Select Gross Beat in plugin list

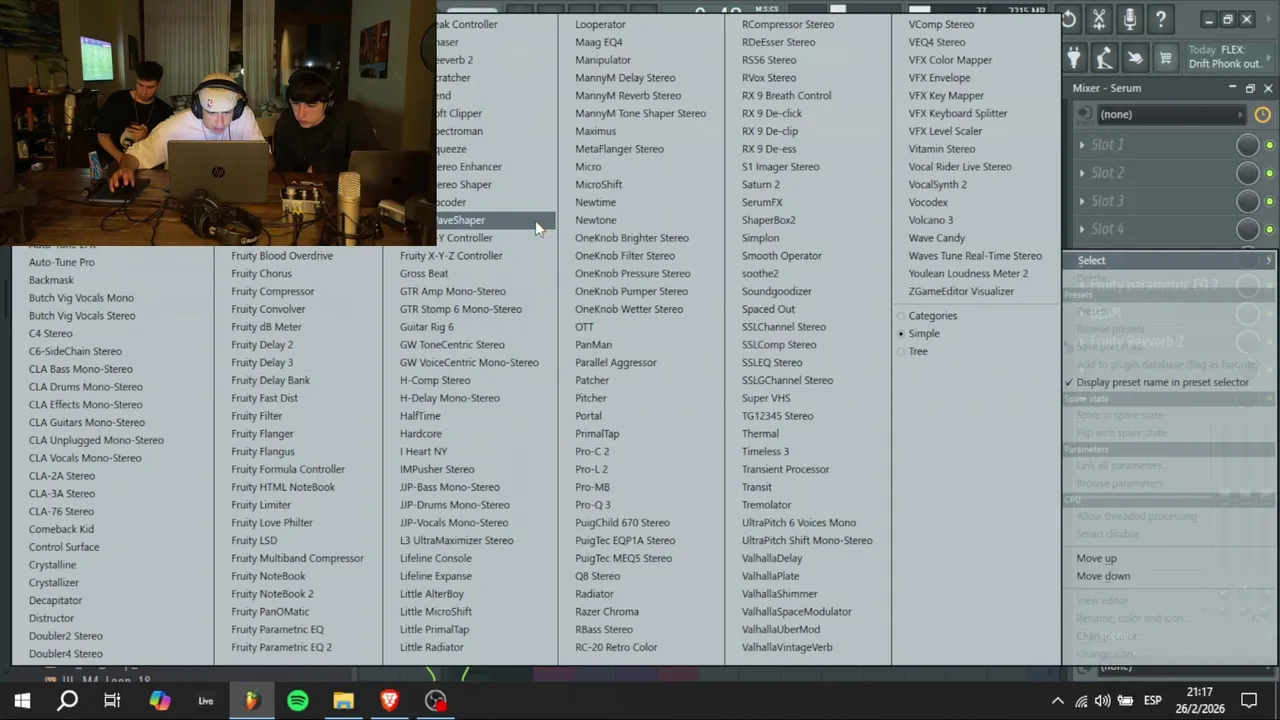point(423,274)
